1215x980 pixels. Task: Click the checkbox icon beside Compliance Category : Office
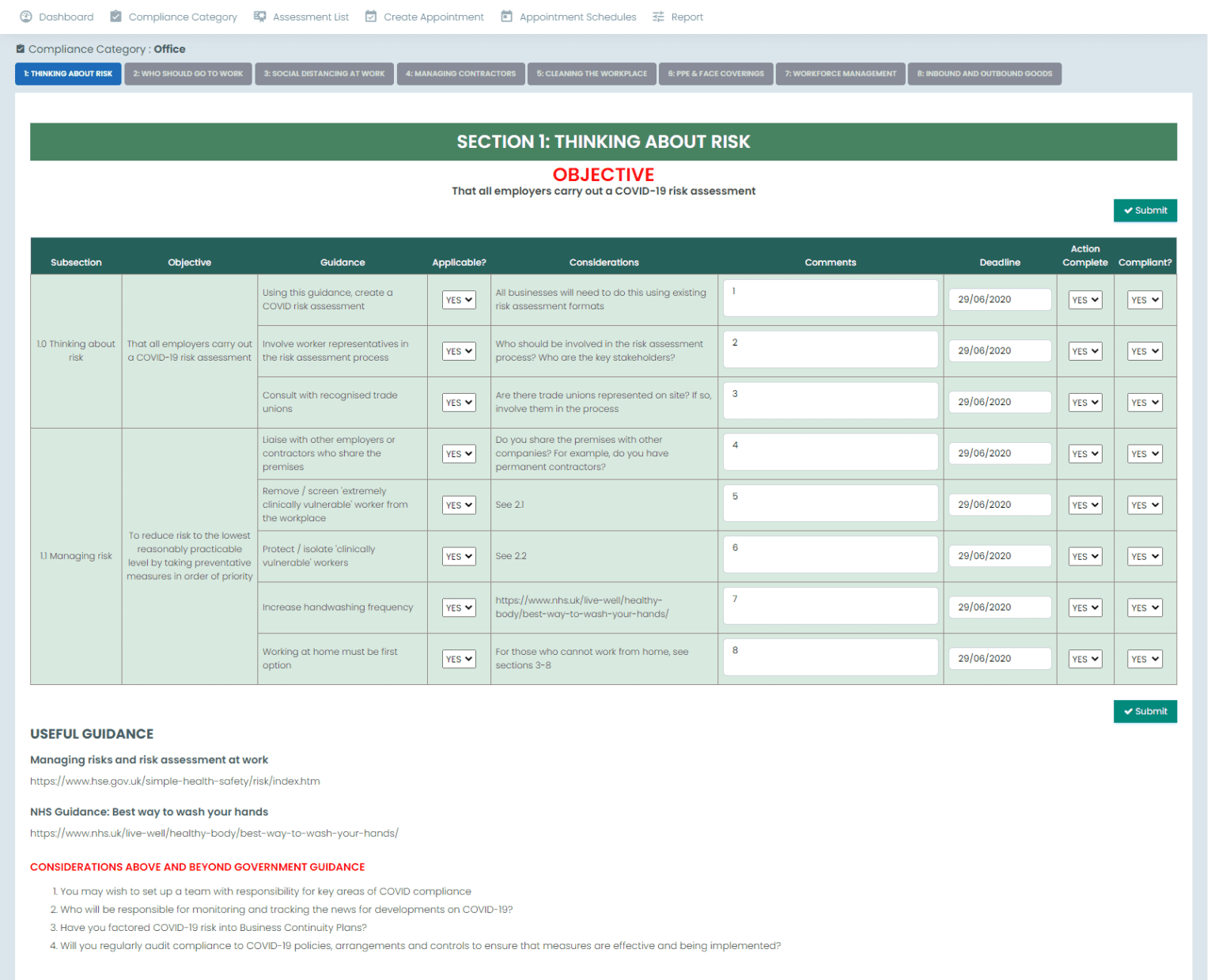pos(21,48)
